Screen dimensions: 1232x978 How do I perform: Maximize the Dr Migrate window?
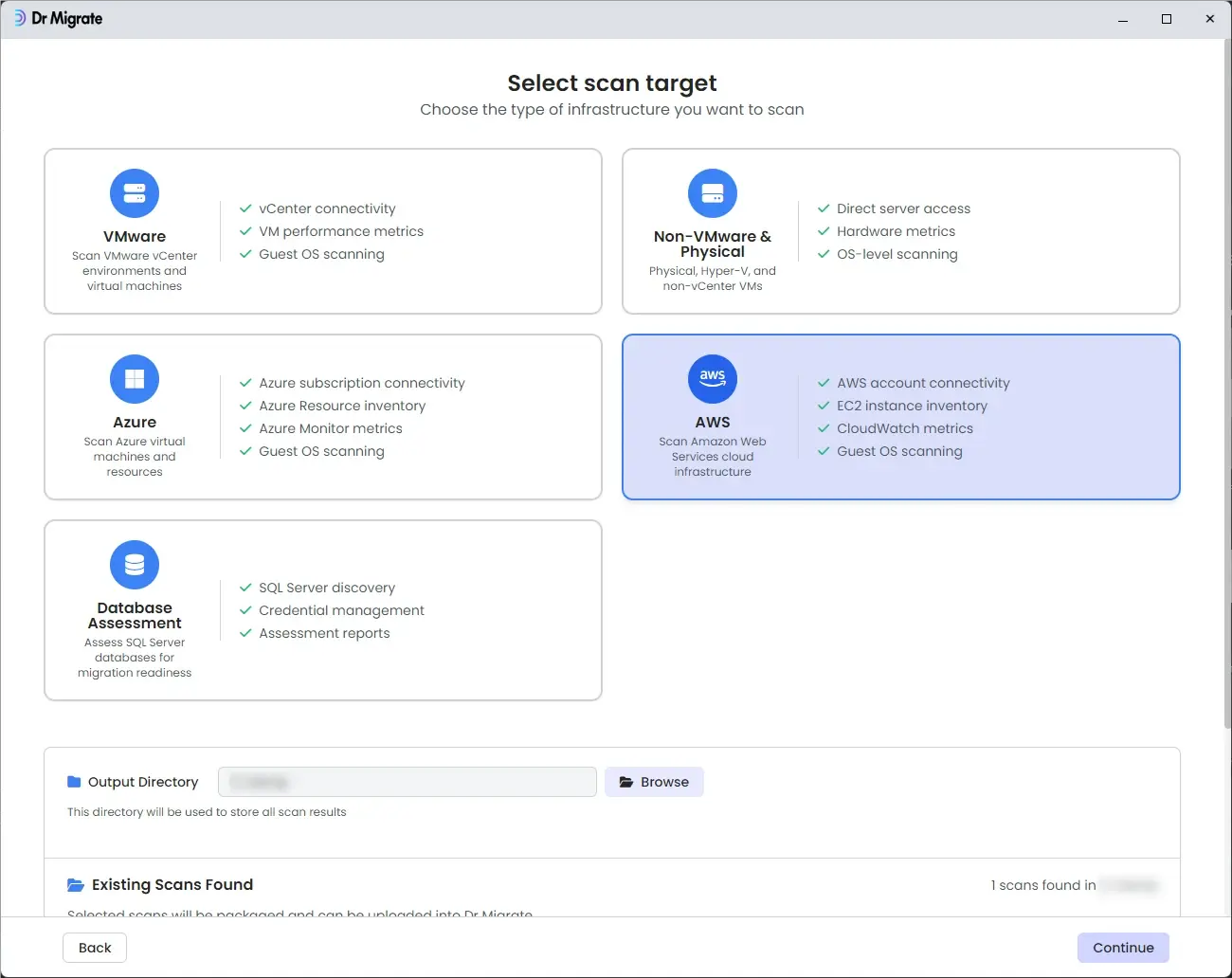tap(1167, 19)
